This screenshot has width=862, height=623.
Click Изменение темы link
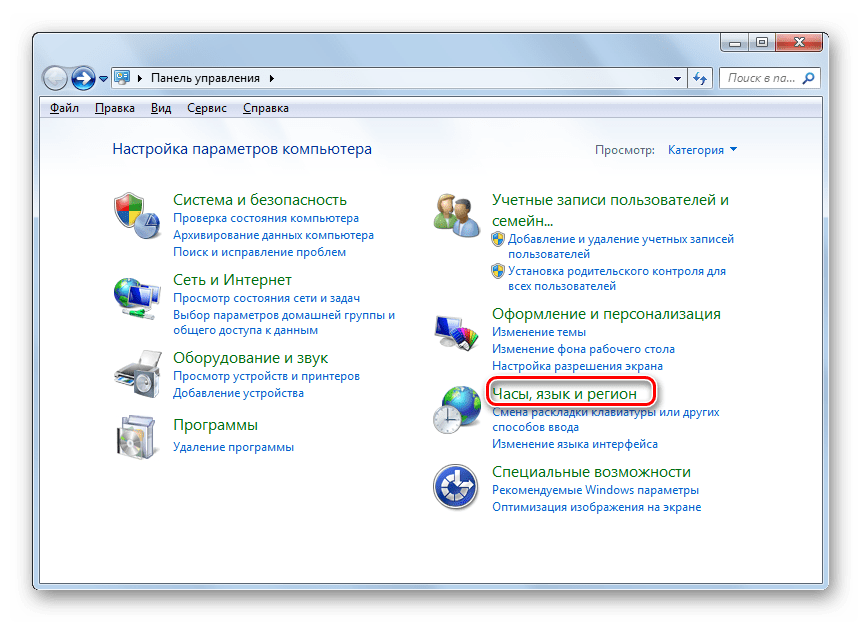tap(539, 332)
